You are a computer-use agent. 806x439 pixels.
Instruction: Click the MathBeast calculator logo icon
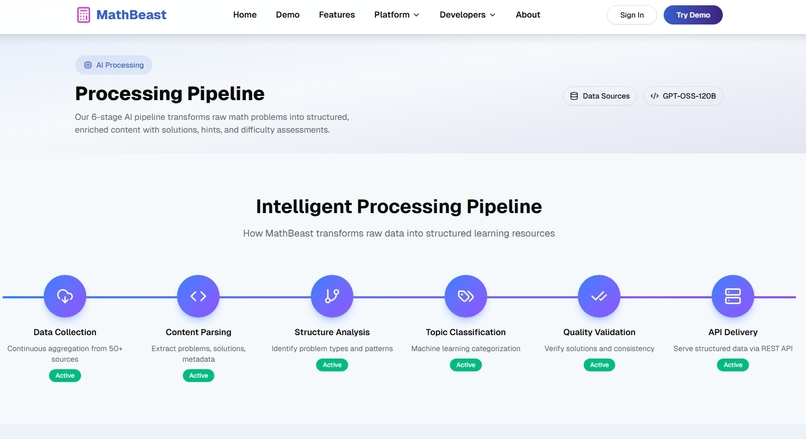pos(83,15)
